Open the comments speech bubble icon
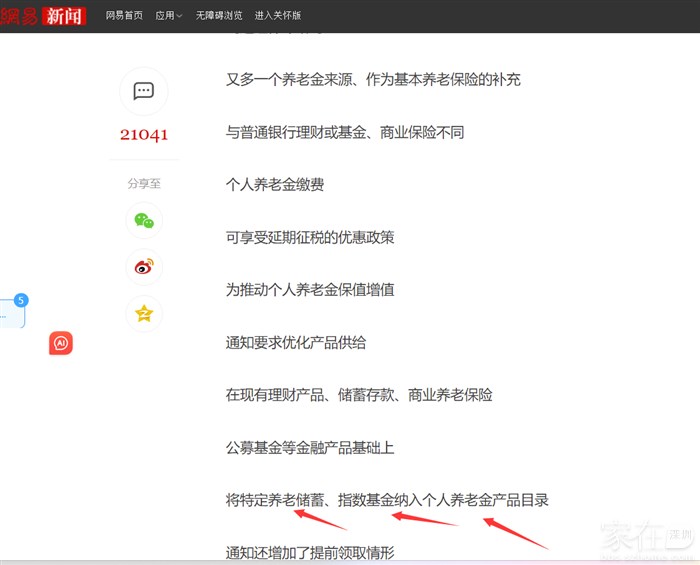Screen dimensions: 700x565 (x=143, y=91)
